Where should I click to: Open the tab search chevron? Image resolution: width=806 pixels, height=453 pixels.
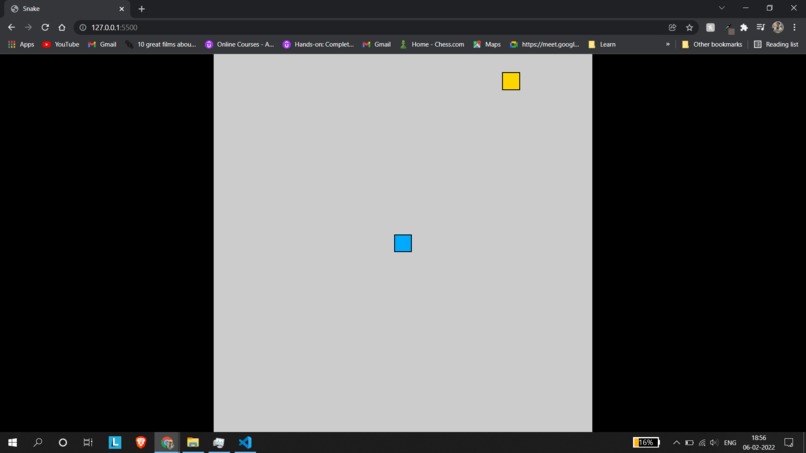[x=722, y=8]
